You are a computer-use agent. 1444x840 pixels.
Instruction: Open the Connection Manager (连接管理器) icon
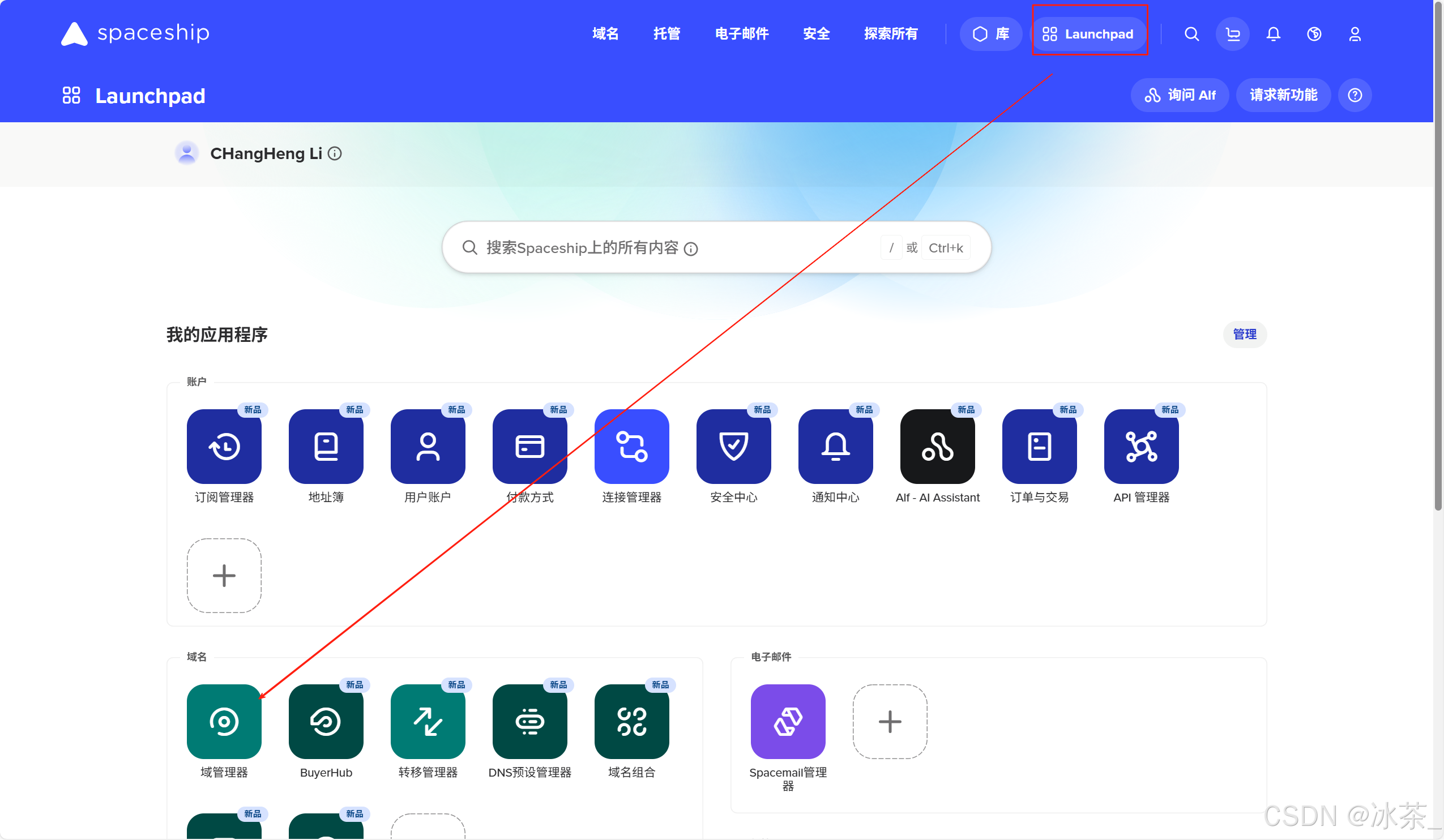(x=631, y=446)
